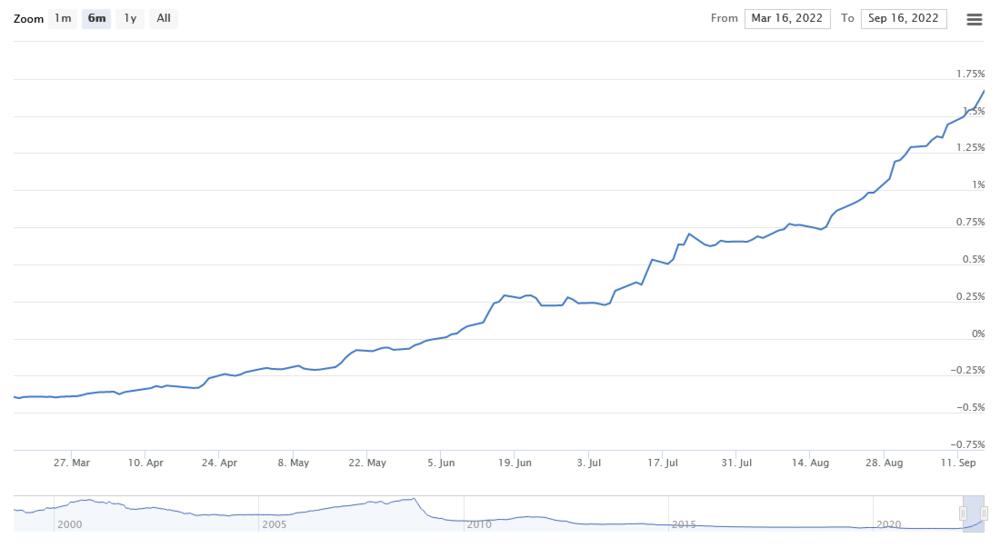Image resolution: width=1000 pixels, height=548 pixels.
Task: Set zoom range to 1m
Action: coord(63,18)
